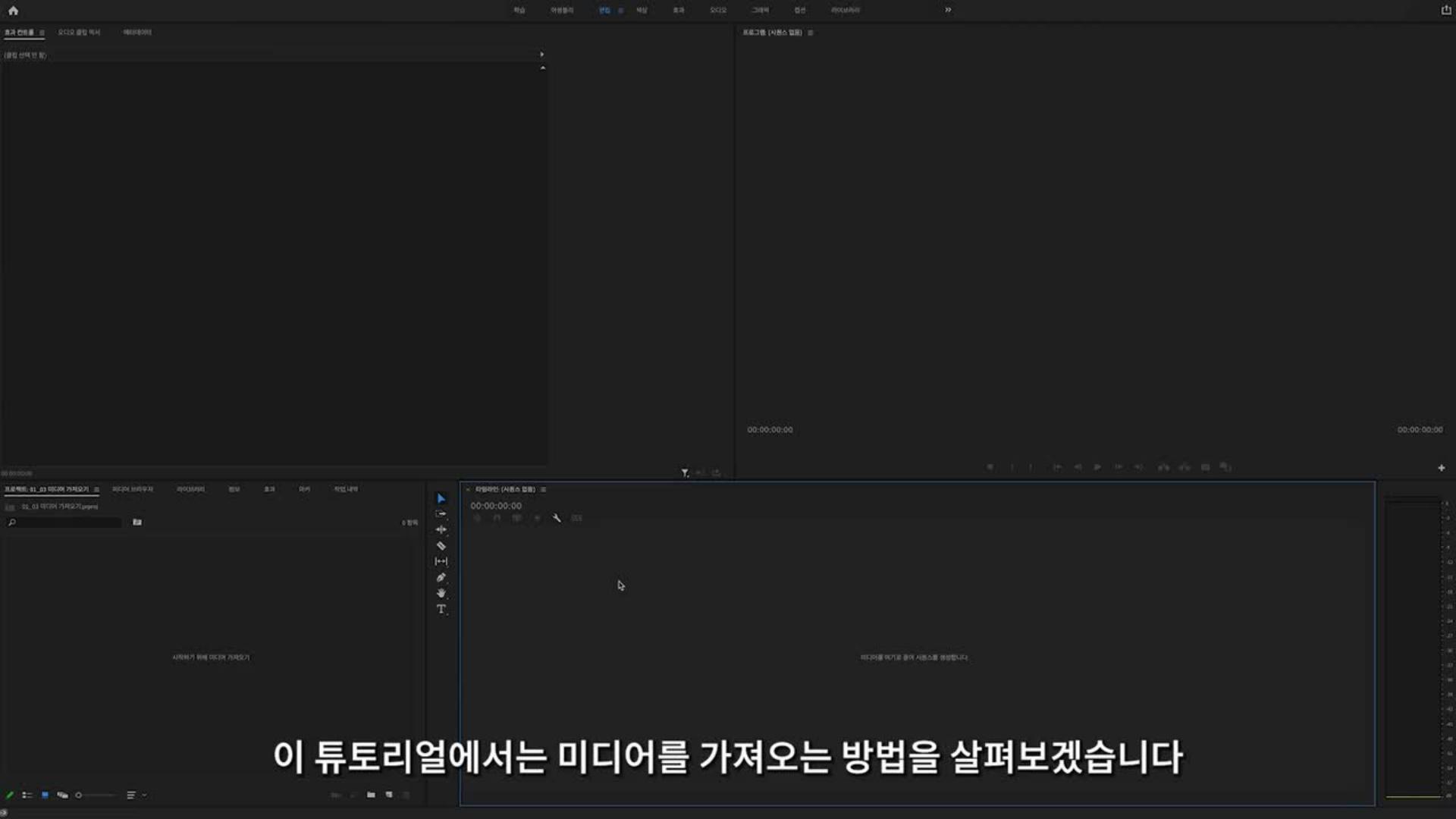Select the Type tool
This screenshot has height=819, width=1456.
click(x=441, y=609)
